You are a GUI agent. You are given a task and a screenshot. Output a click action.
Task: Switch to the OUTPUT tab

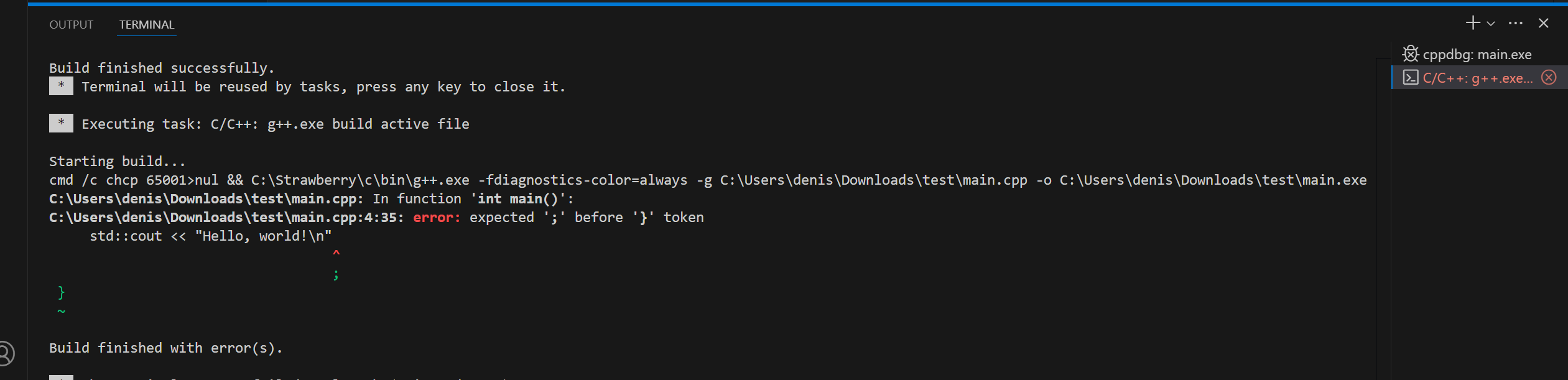click(x=71, y=25)
